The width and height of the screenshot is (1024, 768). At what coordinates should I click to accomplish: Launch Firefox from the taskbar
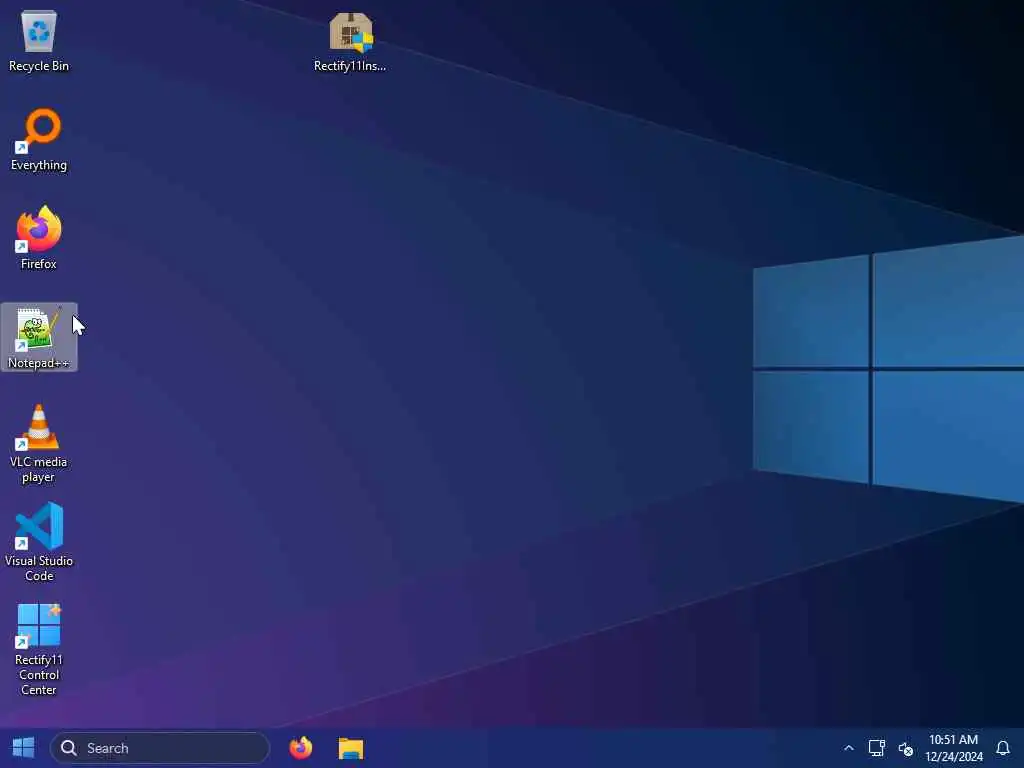point(300,748)
